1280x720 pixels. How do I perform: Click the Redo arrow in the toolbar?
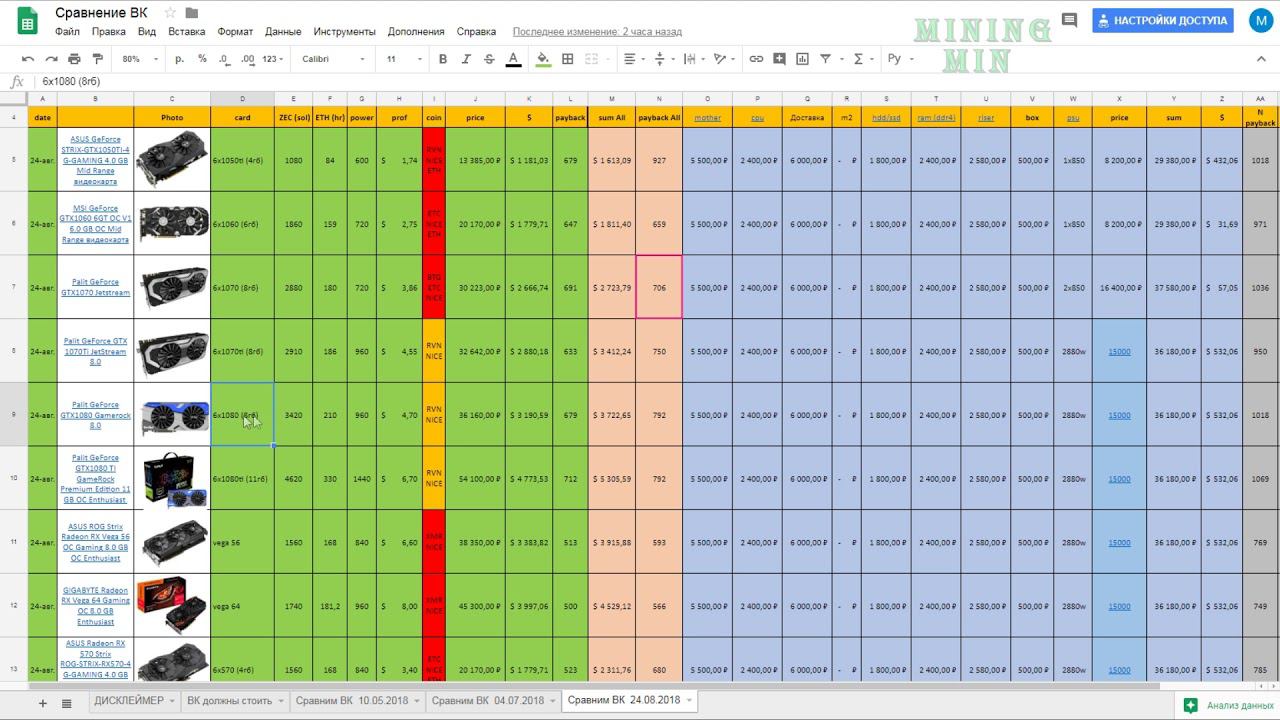tap(51, 59)
